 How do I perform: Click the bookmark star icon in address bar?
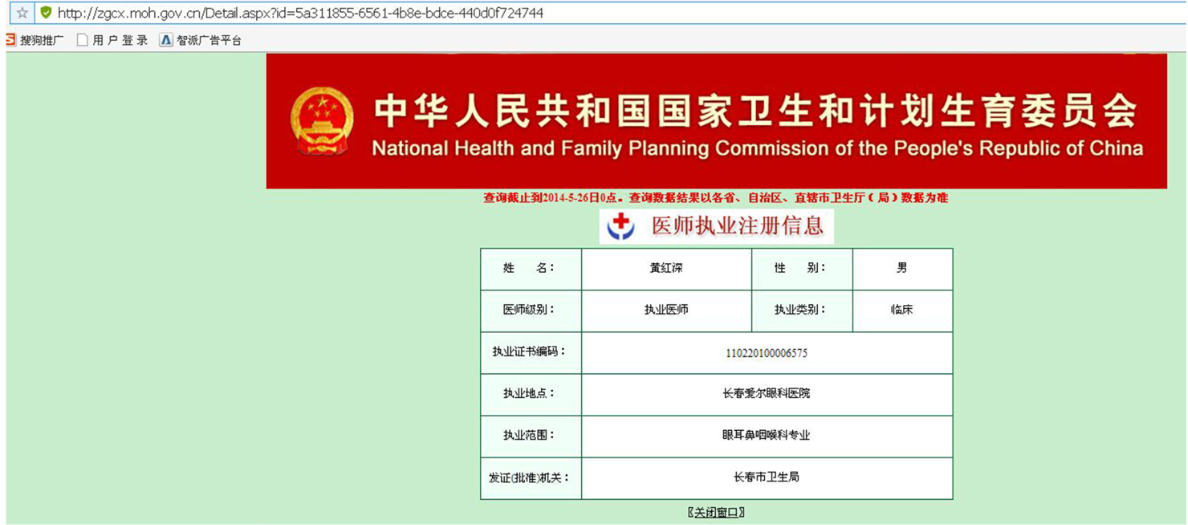click(x=23, y=13)
